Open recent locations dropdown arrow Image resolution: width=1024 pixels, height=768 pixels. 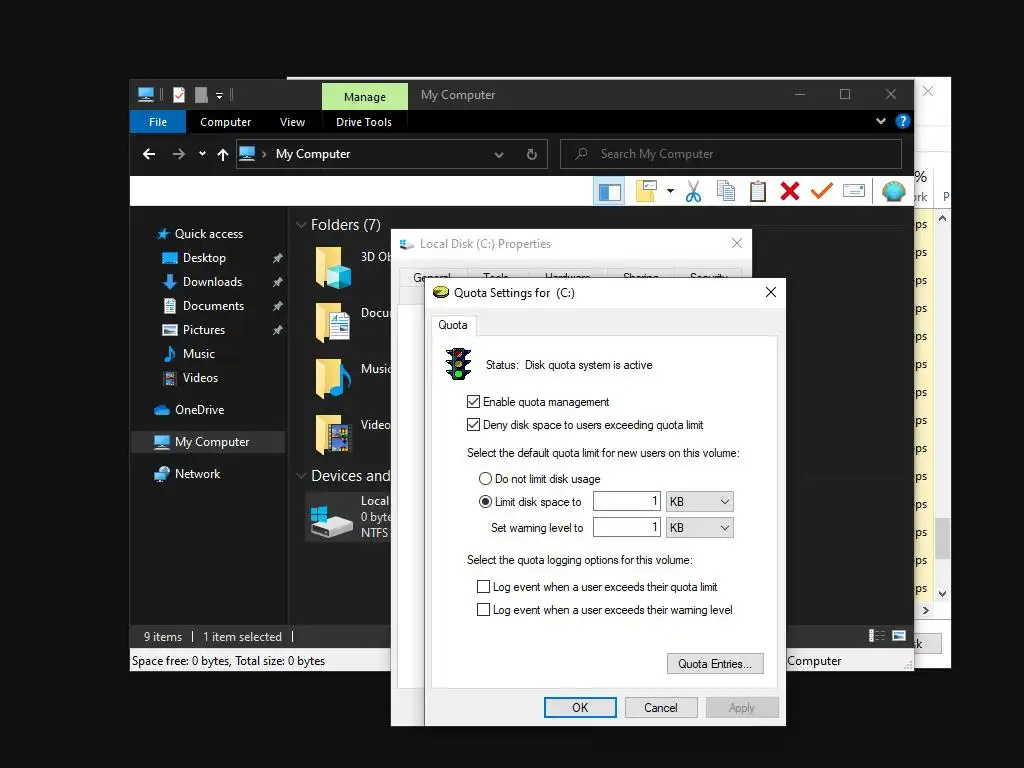click(x=202, y=154)
